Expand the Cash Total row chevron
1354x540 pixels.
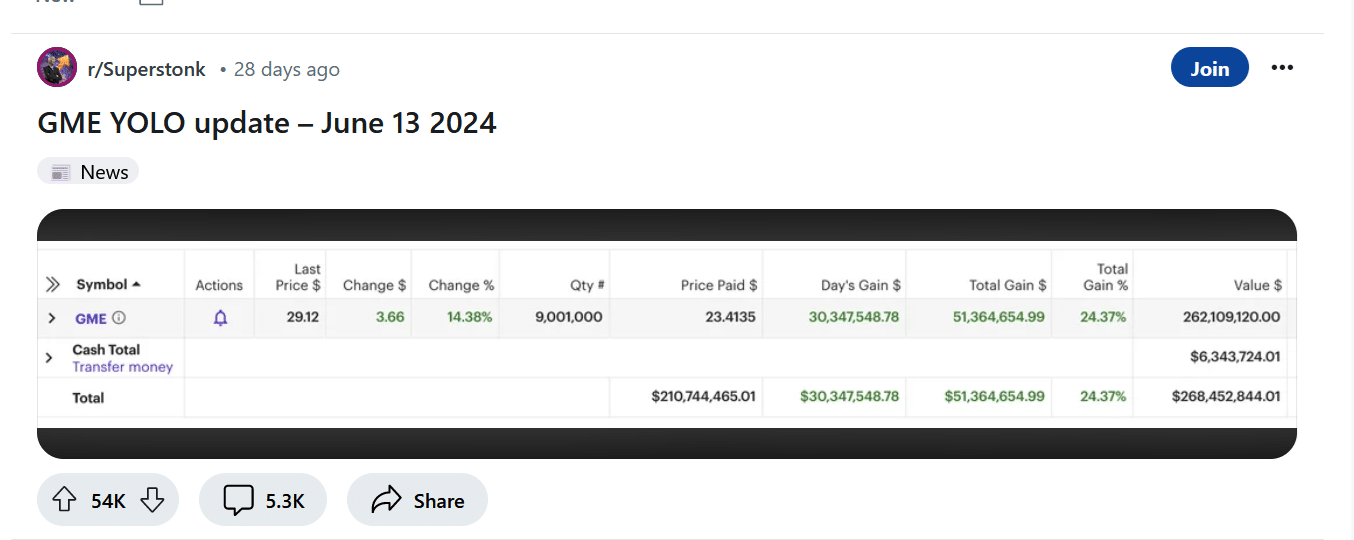49,357
